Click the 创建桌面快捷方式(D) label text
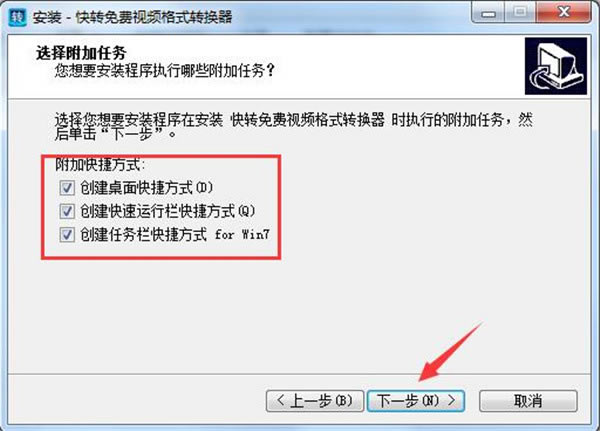600x431 pixels. [x=146, y=188]
